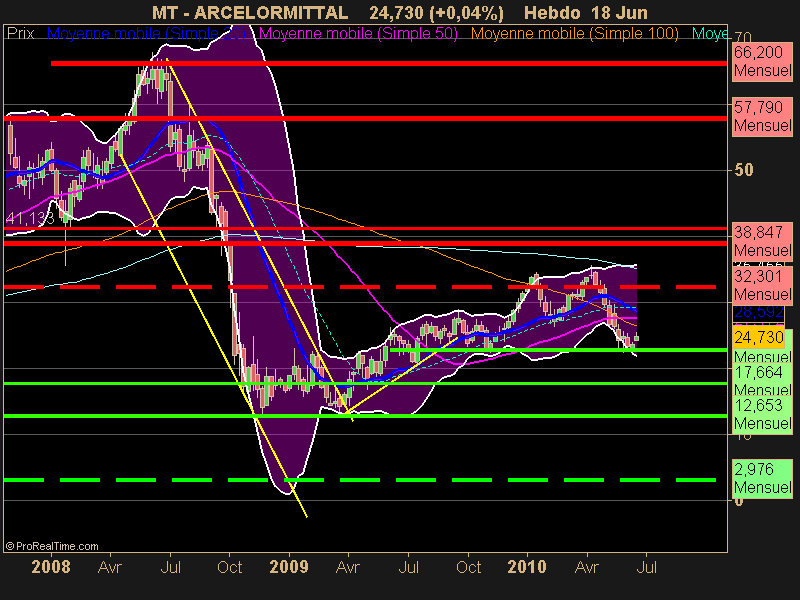Image resolution: width=800 pixels, height=600 pixels.
Task: Click the 2,976 Mensuel support label
Action: click(762, 478)
